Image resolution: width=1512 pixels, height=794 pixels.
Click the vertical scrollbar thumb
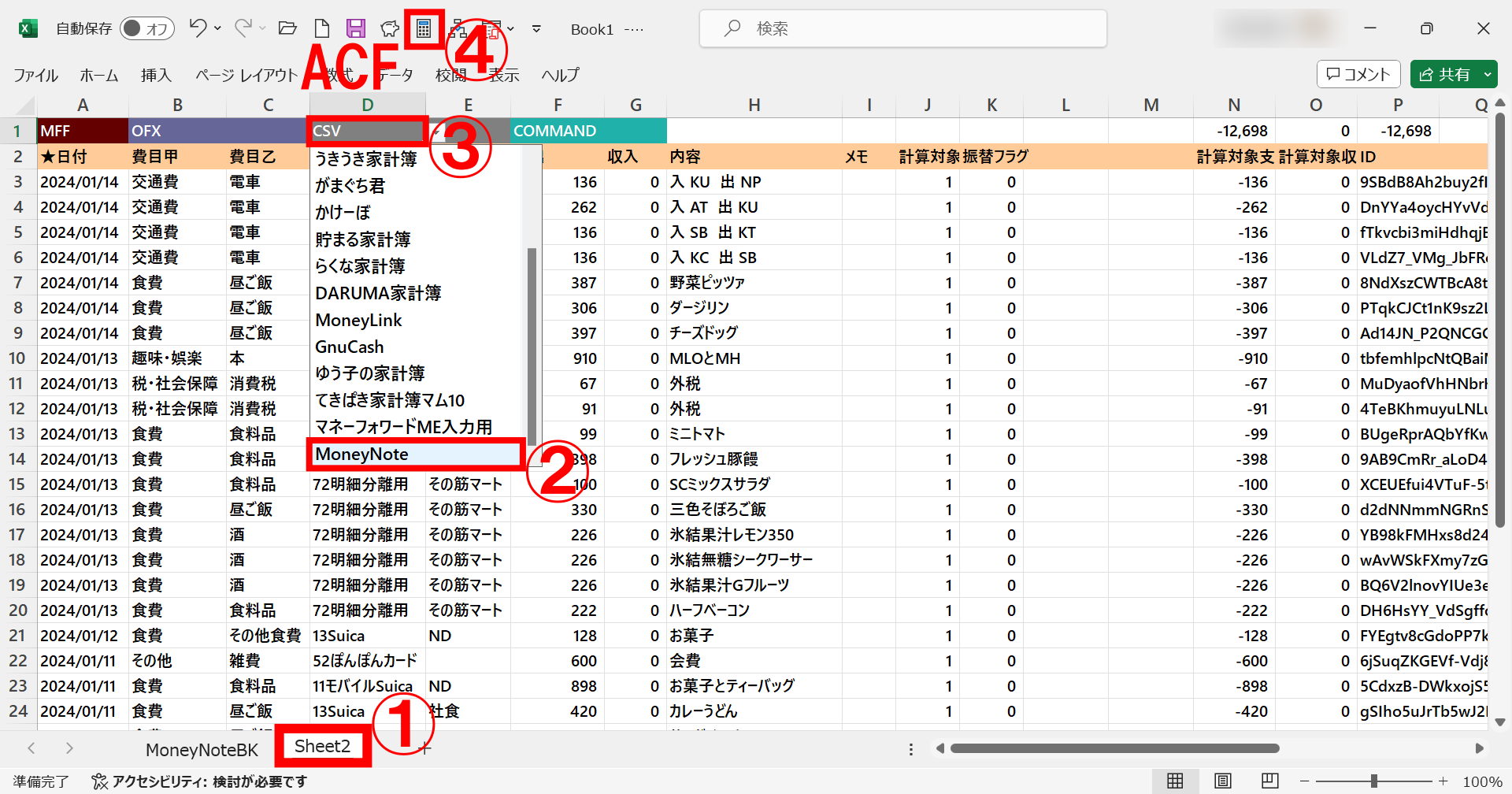1500,321
